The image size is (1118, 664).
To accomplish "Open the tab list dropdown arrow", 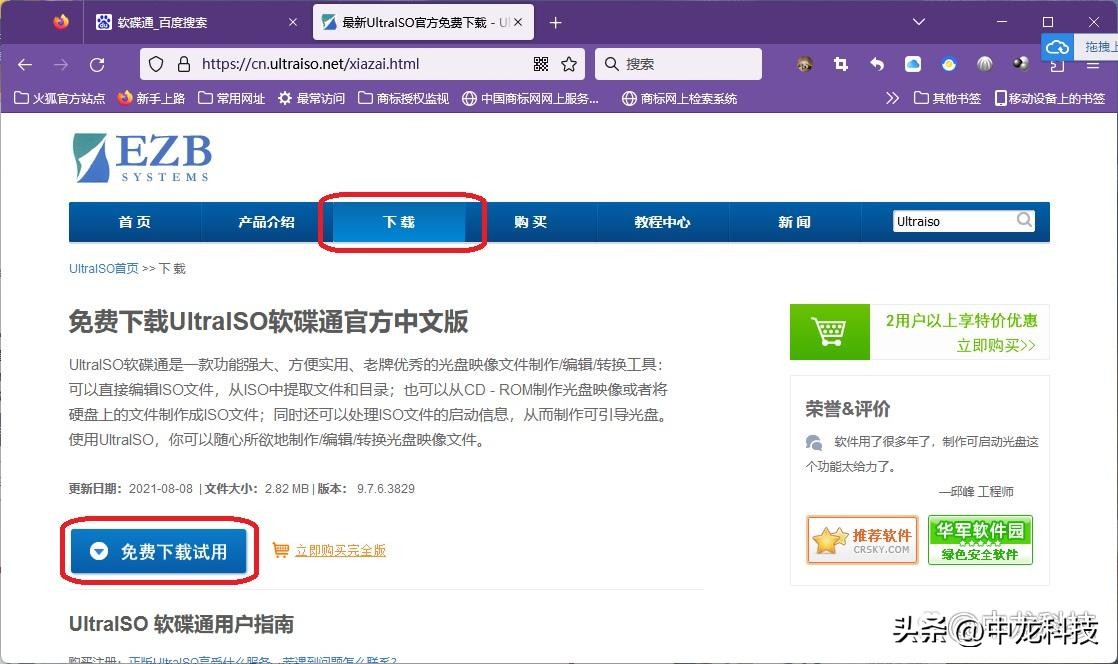I will 918,21.
